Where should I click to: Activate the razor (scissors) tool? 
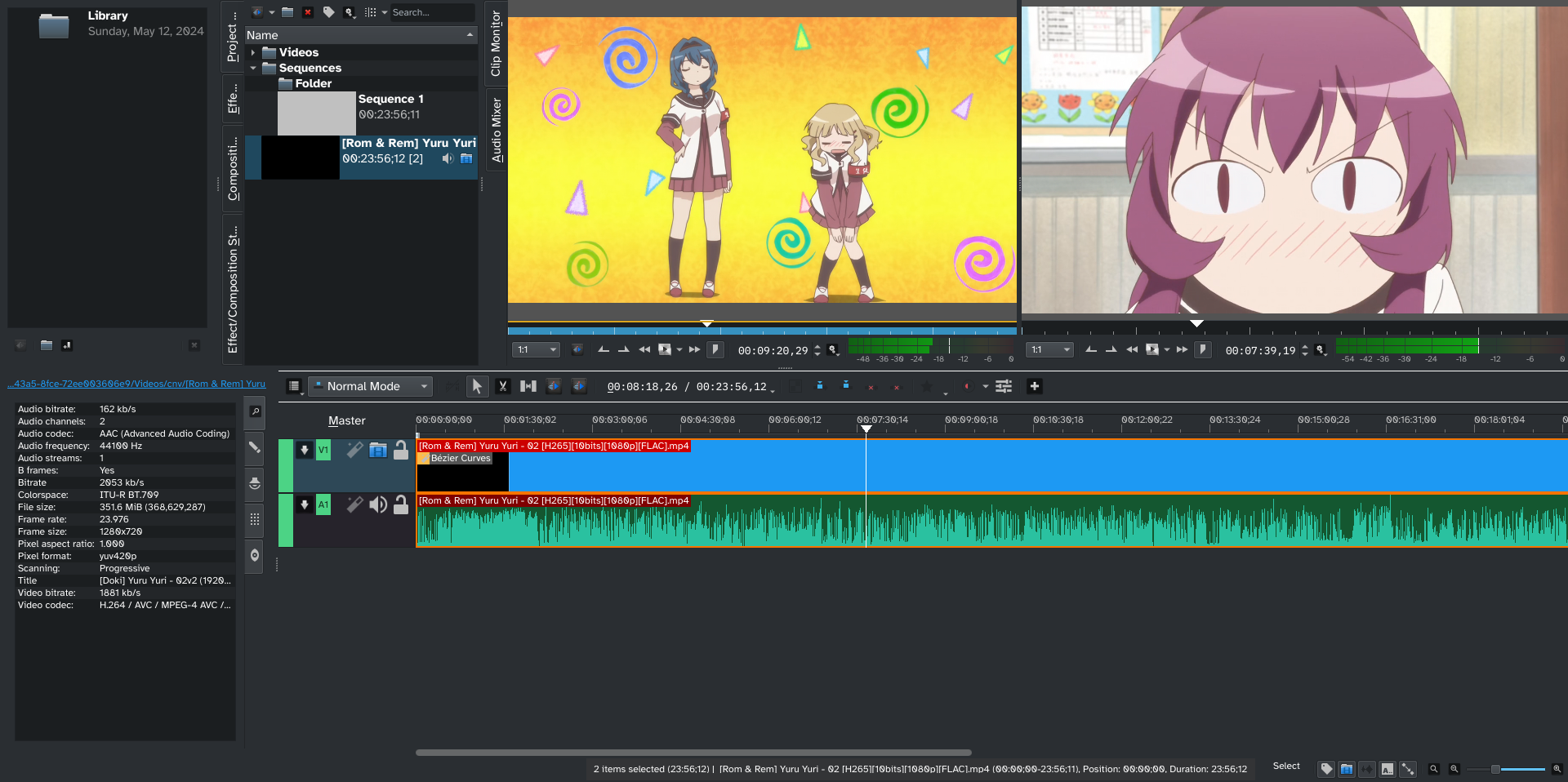[x=503, y=386]
